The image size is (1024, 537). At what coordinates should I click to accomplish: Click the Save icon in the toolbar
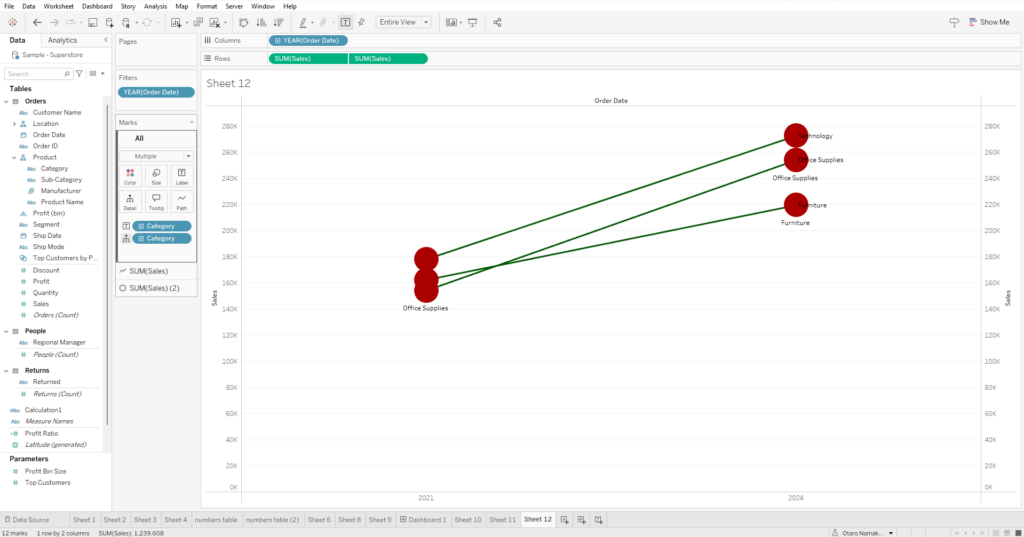[x=92, y=22]
